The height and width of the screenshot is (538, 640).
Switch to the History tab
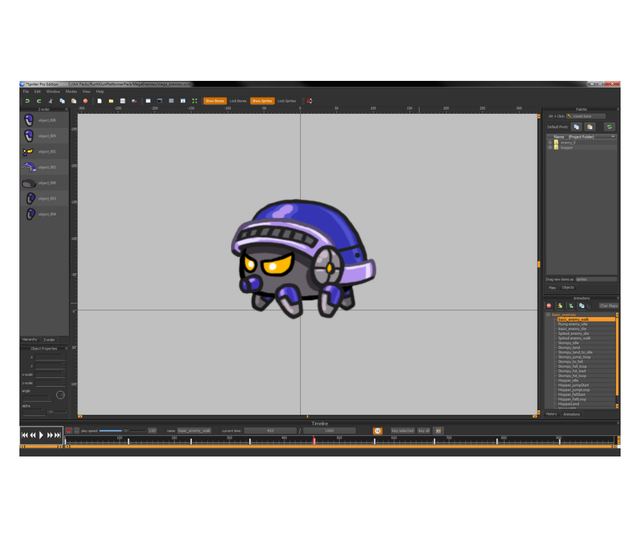pyautogui.click(x=551, y=414)
